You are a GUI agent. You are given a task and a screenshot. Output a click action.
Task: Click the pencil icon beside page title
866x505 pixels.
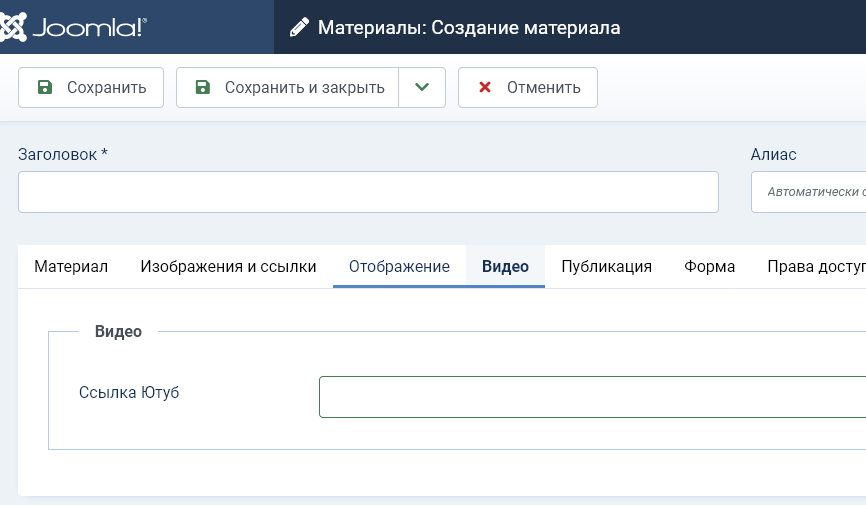pos(299,28)
